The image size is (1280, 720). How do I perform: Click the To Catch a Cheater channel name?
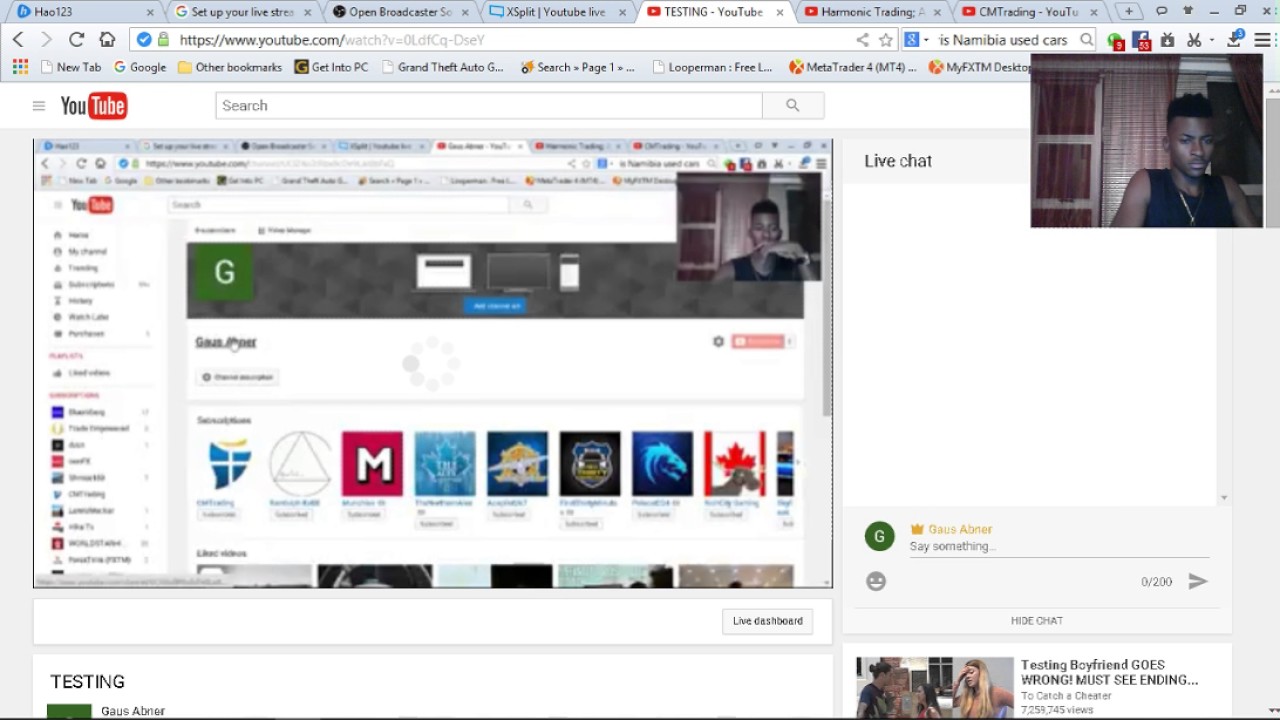point(1066,696)
